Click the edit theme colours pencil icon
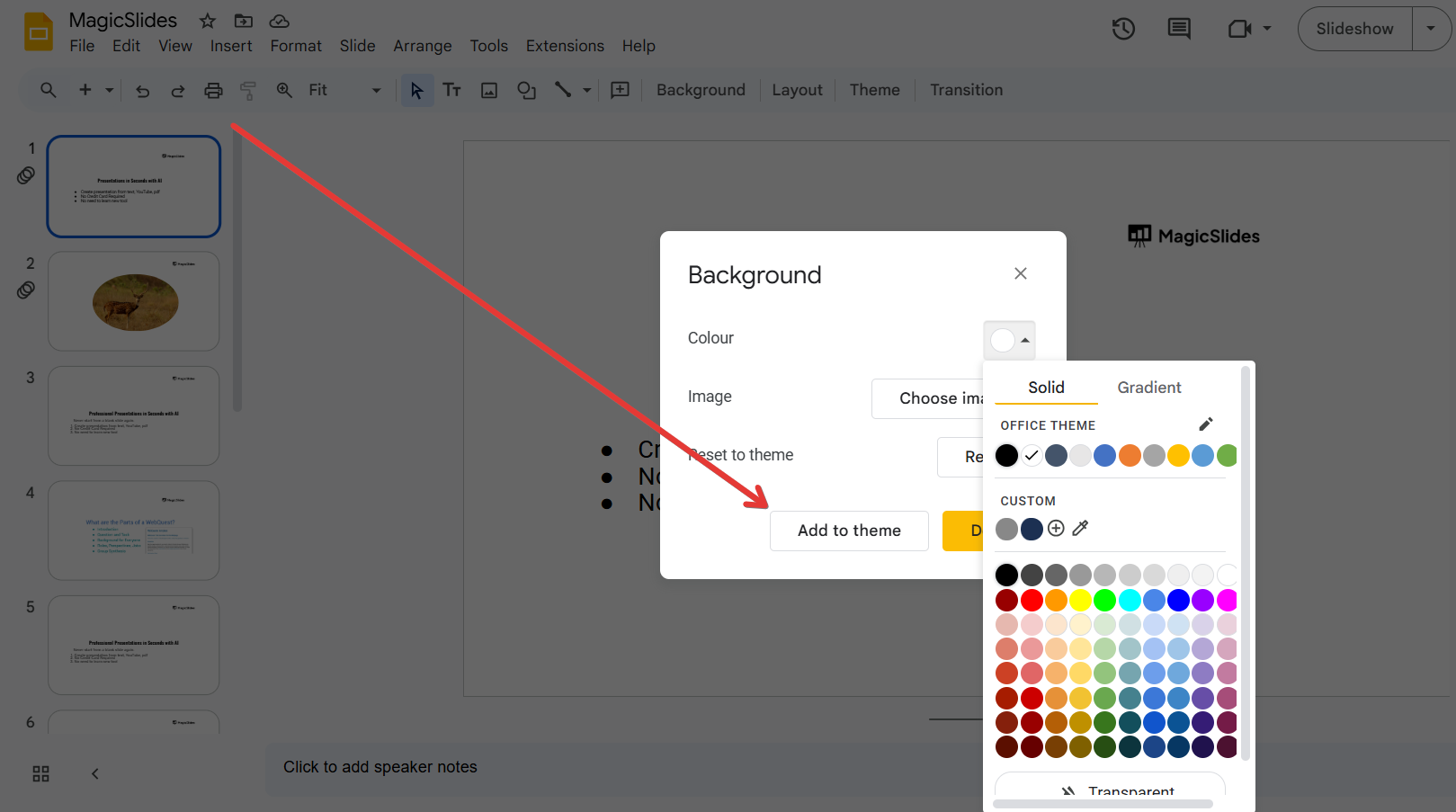The height and width of the screenshot is (812, 1456). [x=1206, y=424]
